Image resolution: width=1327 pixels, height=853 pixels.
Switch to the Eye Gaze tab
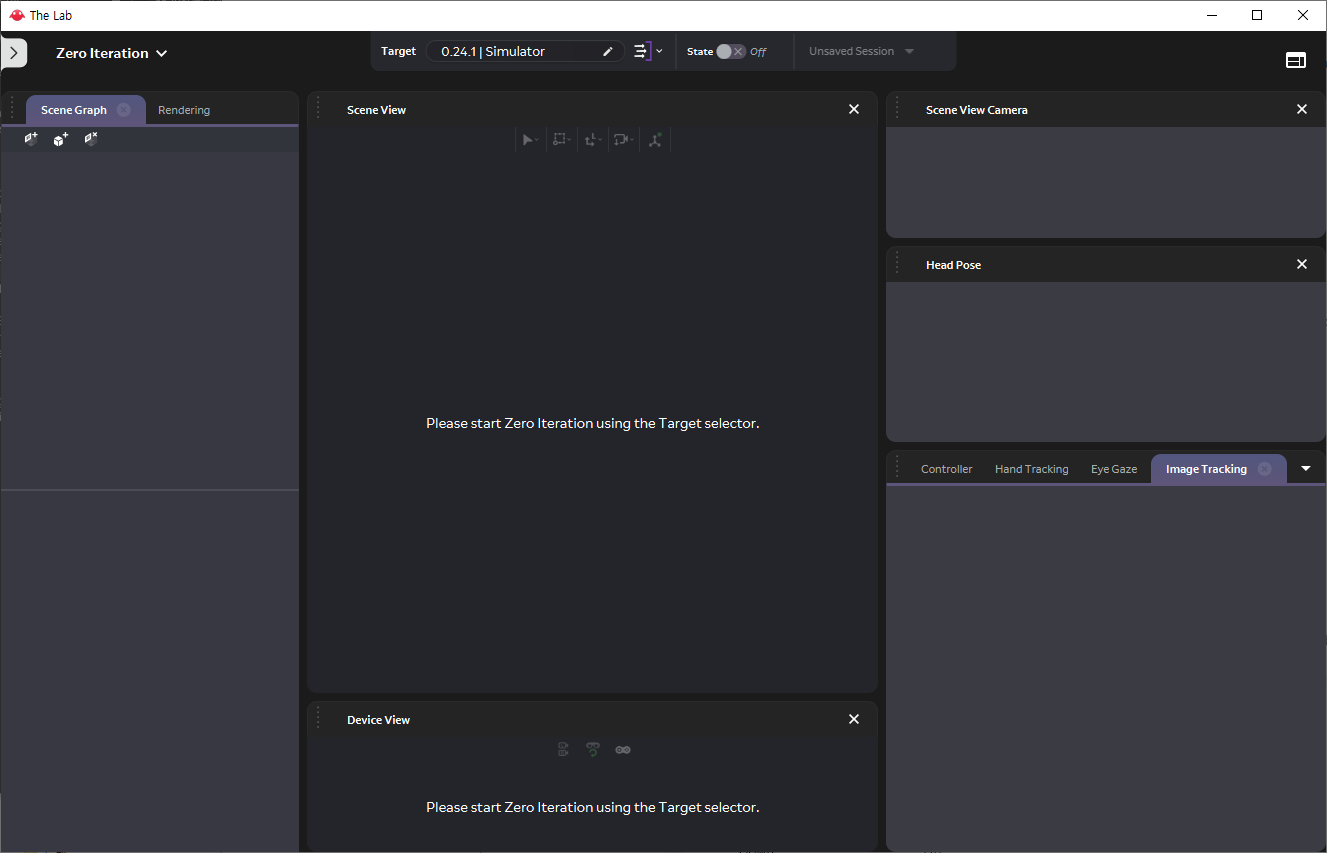pyautogui.click(x=1113, y=469)
